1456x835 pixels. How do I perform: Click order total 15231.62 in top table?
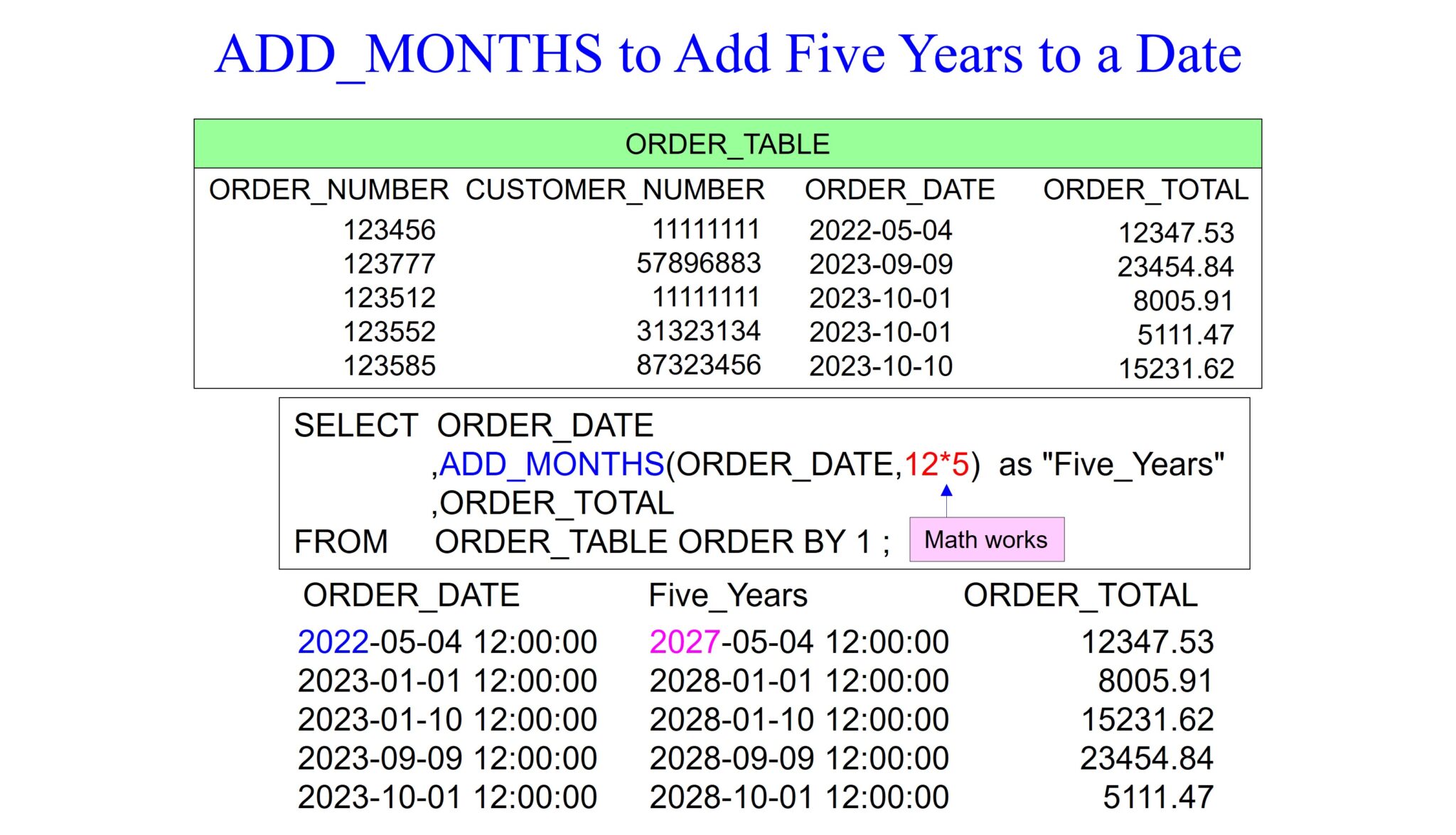[x=1176, y=369]
